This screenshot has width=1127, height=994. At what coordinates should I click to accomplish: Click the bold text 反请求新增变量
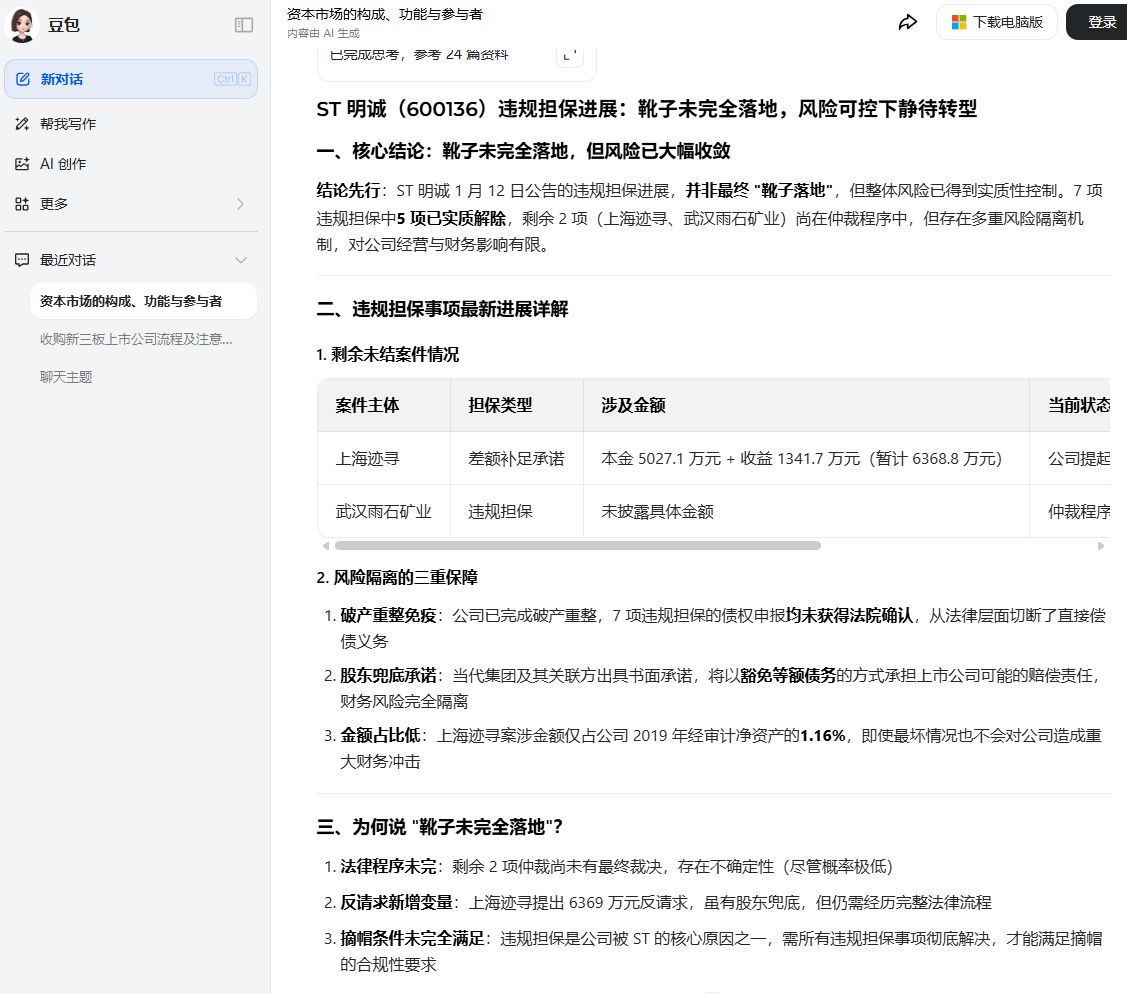pos(396,903)
